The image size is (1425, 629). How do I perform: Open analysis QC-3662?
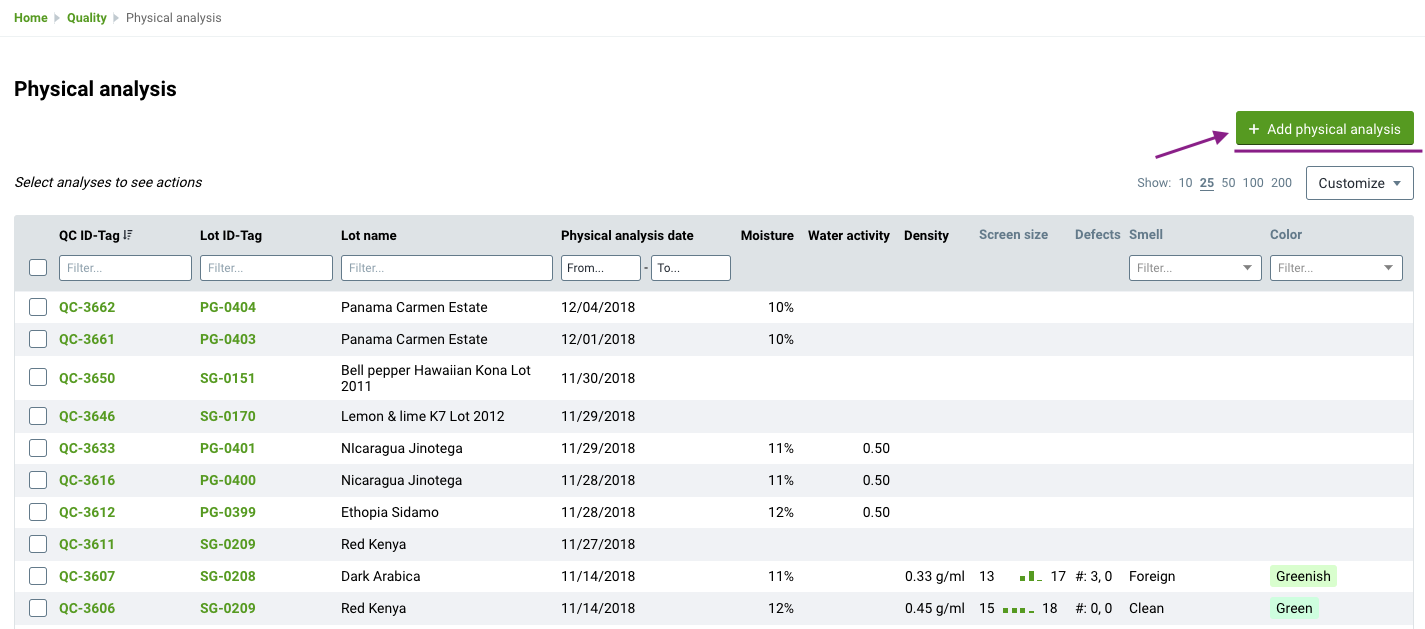87,307
